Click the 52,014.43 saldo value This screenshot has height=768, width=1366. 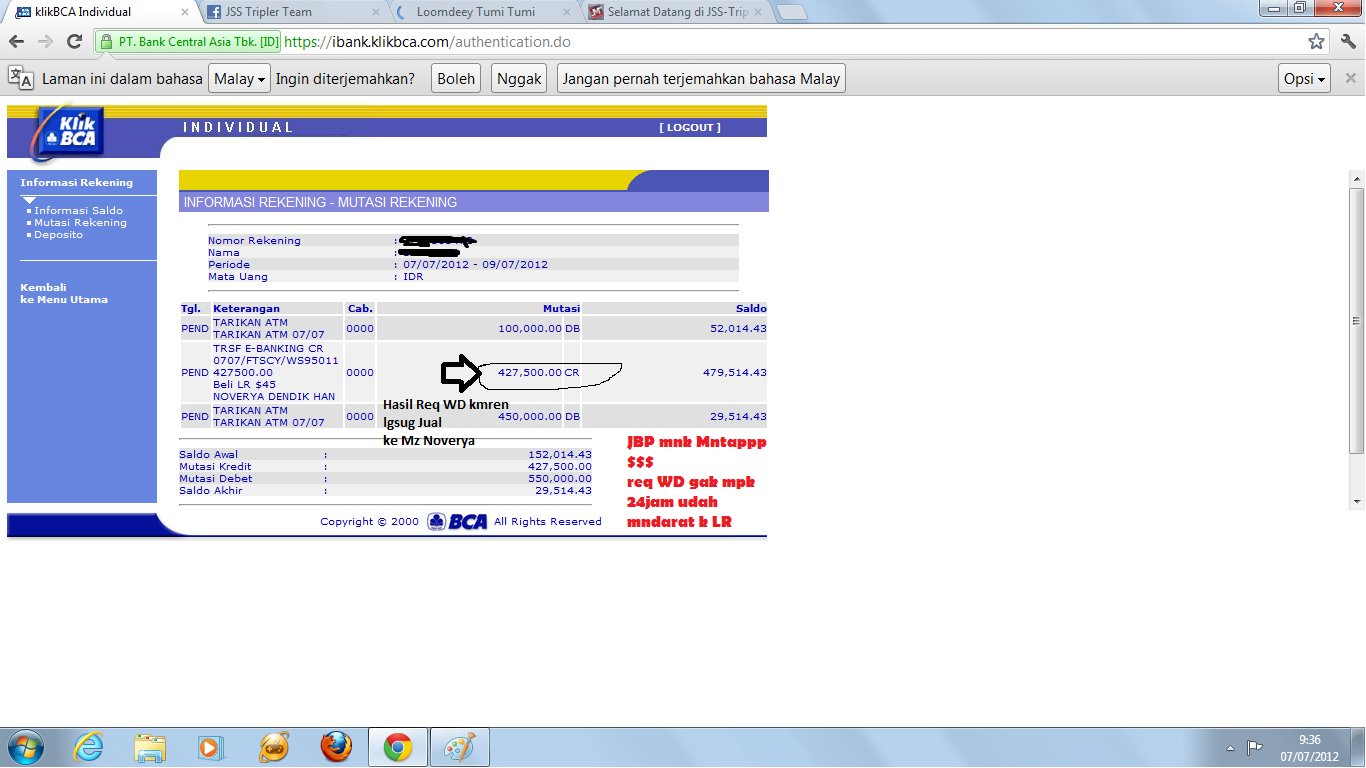[x=738, y=328]
